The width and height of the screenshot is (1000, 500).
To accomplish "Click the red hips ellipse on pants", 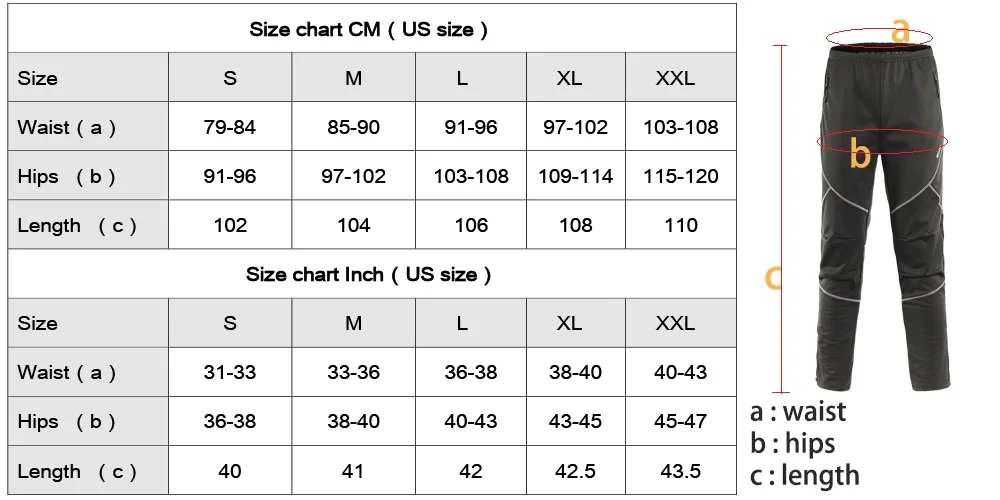I will pyautogui.click(x=883, y=140).
